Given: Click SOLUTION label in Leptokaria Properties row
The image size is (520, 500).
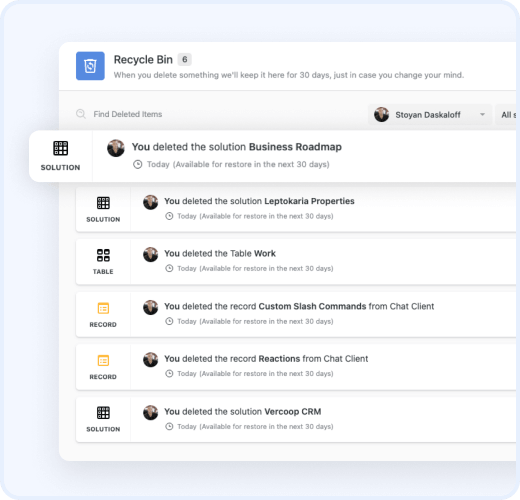Looking at the screenshot, I should (103, 219).
